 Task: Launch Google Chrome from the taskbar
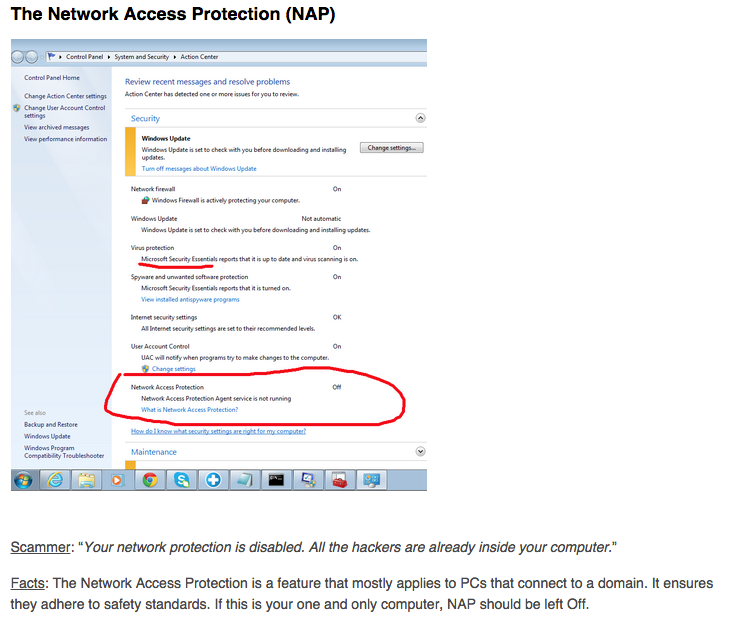tap(150, 480)
